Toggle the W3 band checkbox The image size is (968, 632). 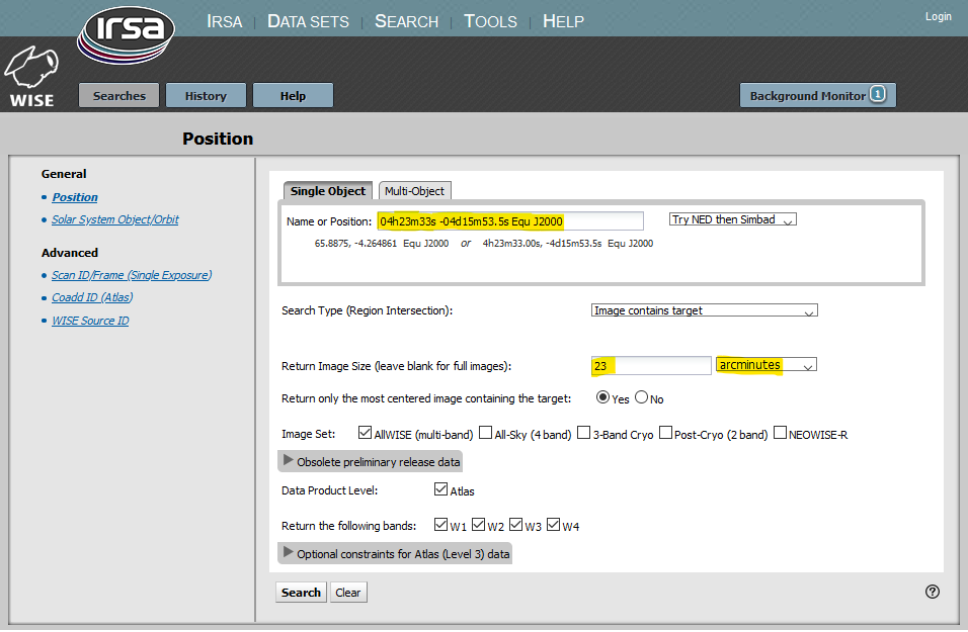click(516, 525)
